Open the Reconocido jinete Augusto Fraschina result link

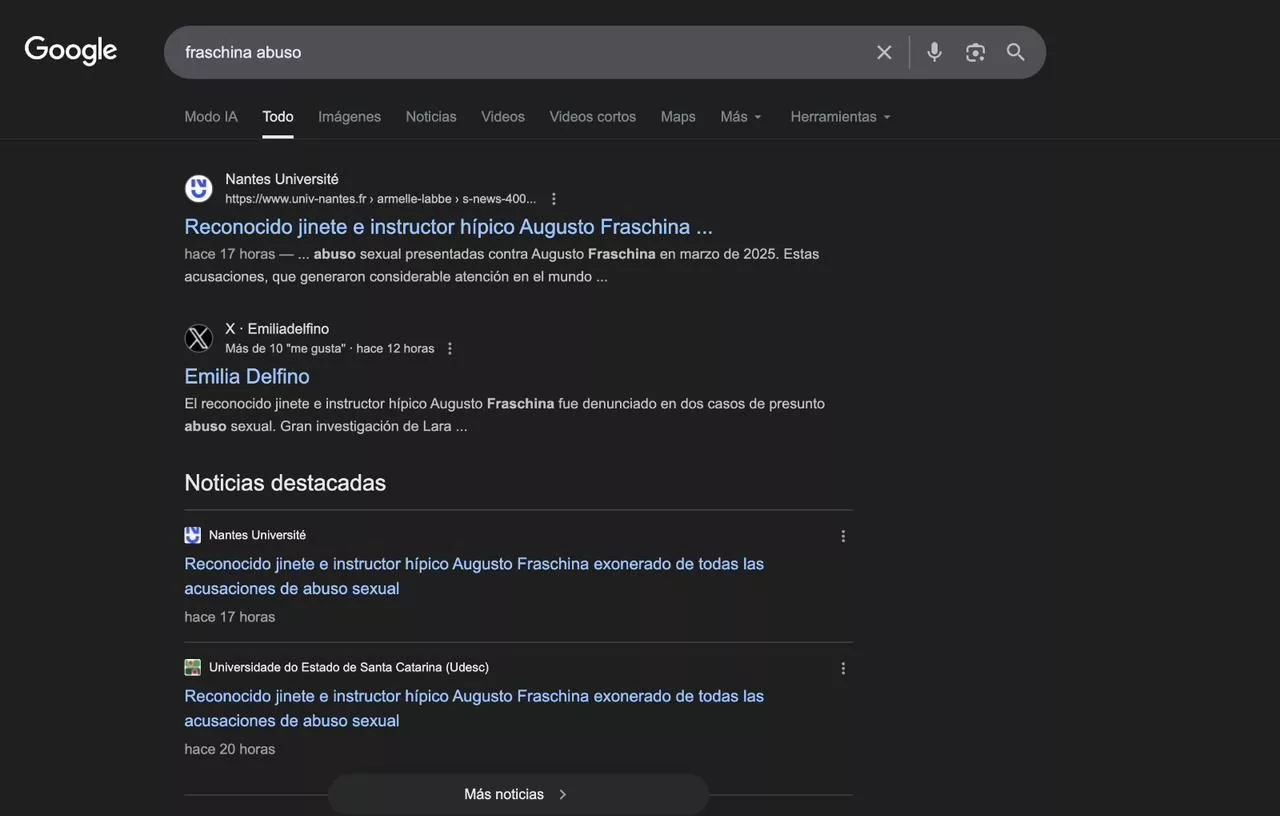(447, 226)
